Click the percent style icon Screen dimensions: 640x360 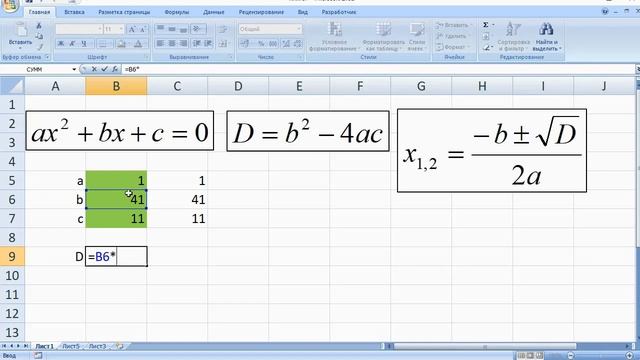click(261, 43)
